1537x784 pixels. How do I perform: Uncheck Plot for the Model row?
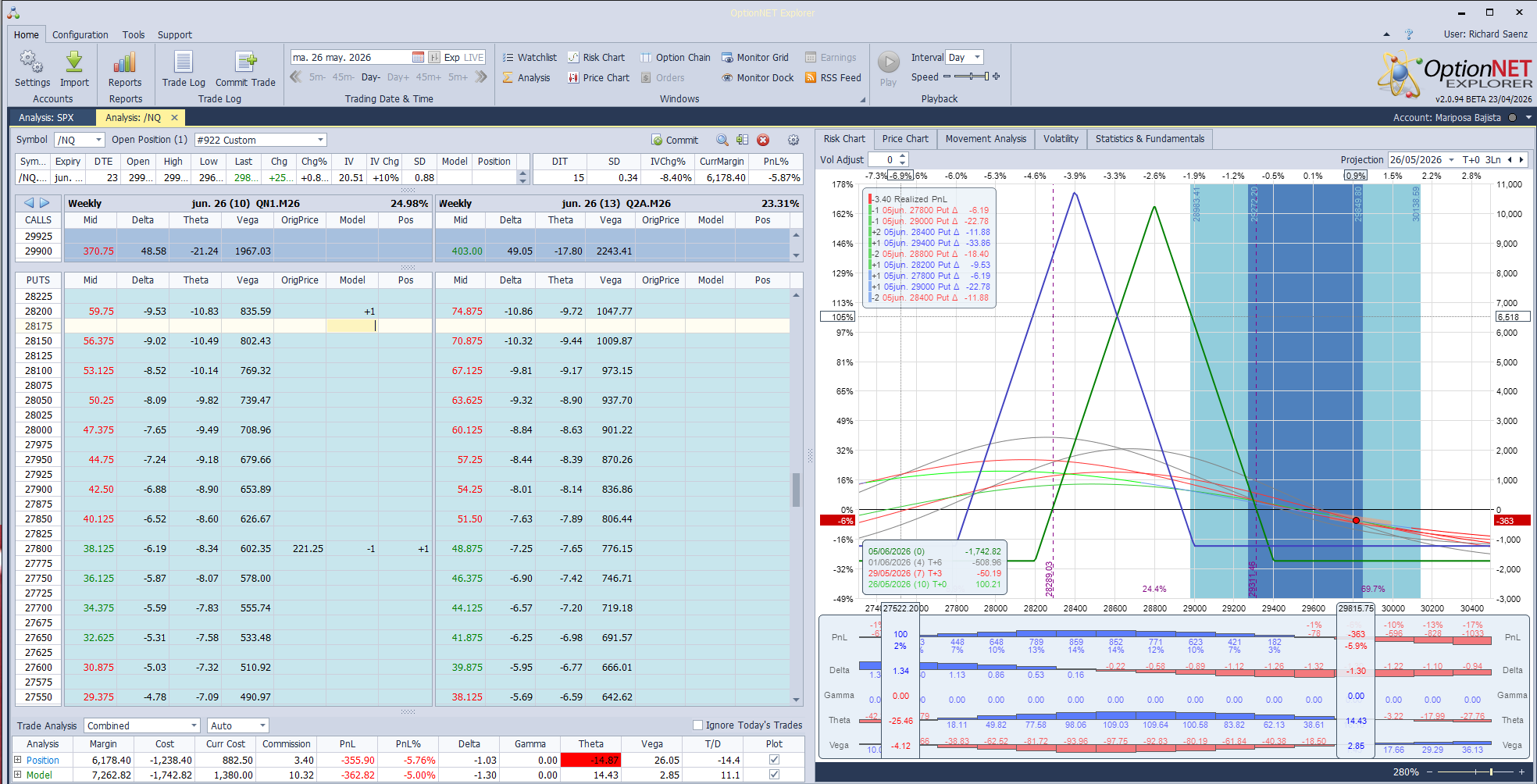tap(774, 774)
